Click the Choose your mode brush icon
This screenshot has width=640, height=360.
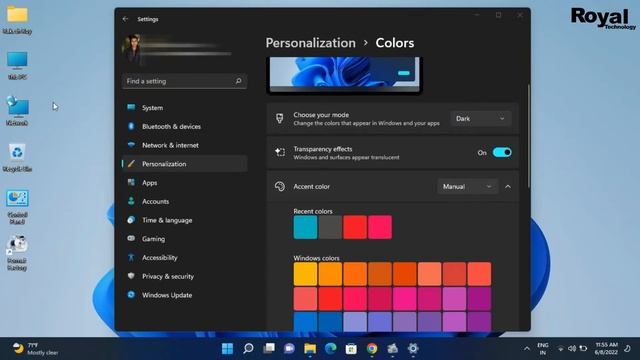coord(280,118)
